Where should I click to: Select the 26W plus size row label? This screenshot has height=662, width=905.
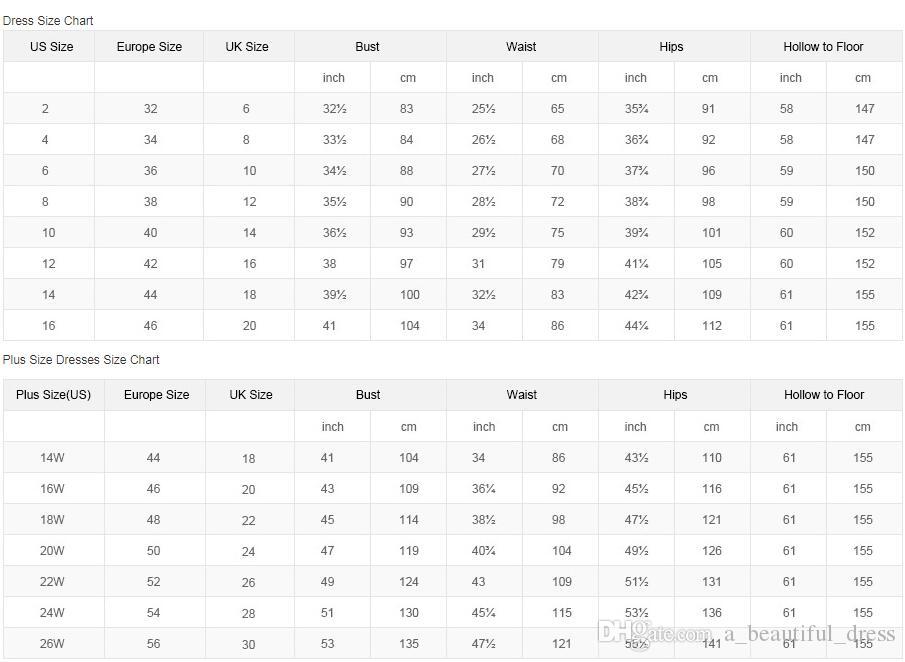click(52, 644)
